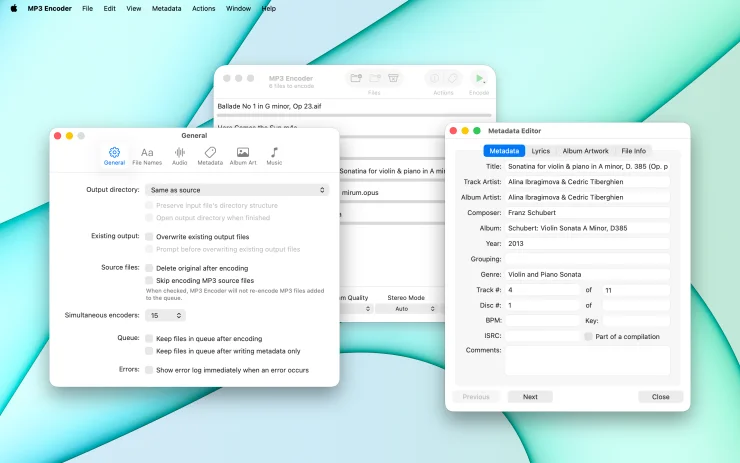Click the Album field
This screenshot has height=463, width=740.
pyautogui.click(x=588, y=228)
